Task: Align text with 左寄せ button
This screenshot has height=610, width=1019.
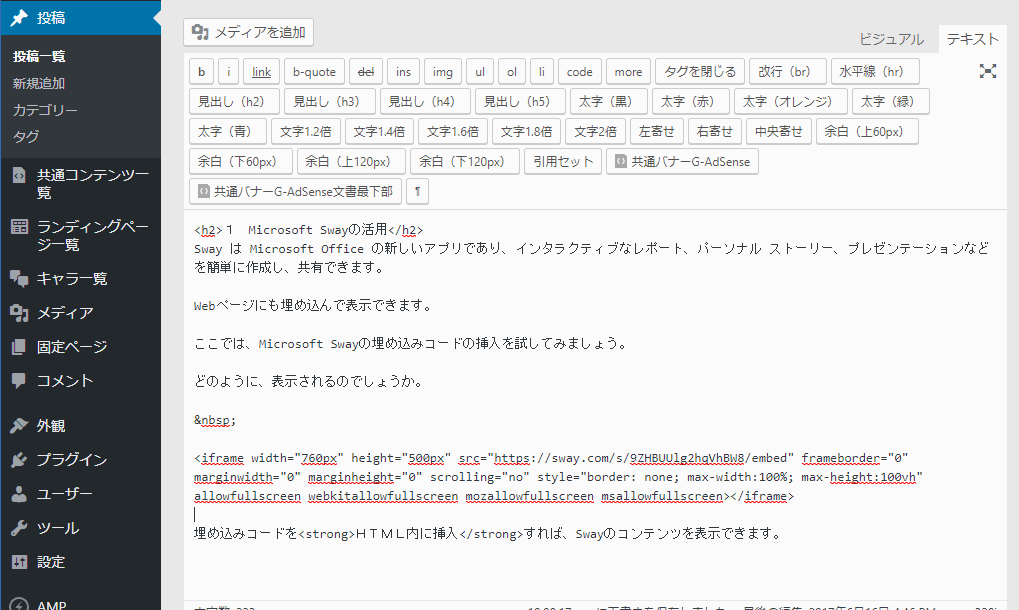Action: [x=657, y=131]
